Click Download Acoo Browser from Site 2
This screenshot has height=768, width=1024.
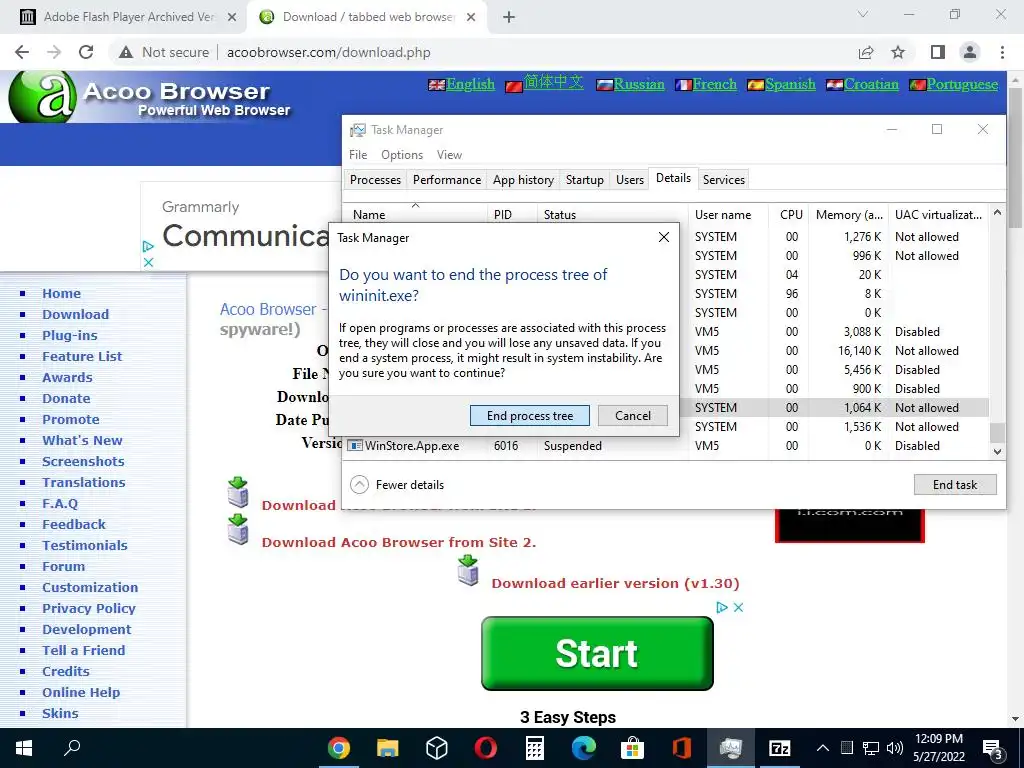(399, 542)
